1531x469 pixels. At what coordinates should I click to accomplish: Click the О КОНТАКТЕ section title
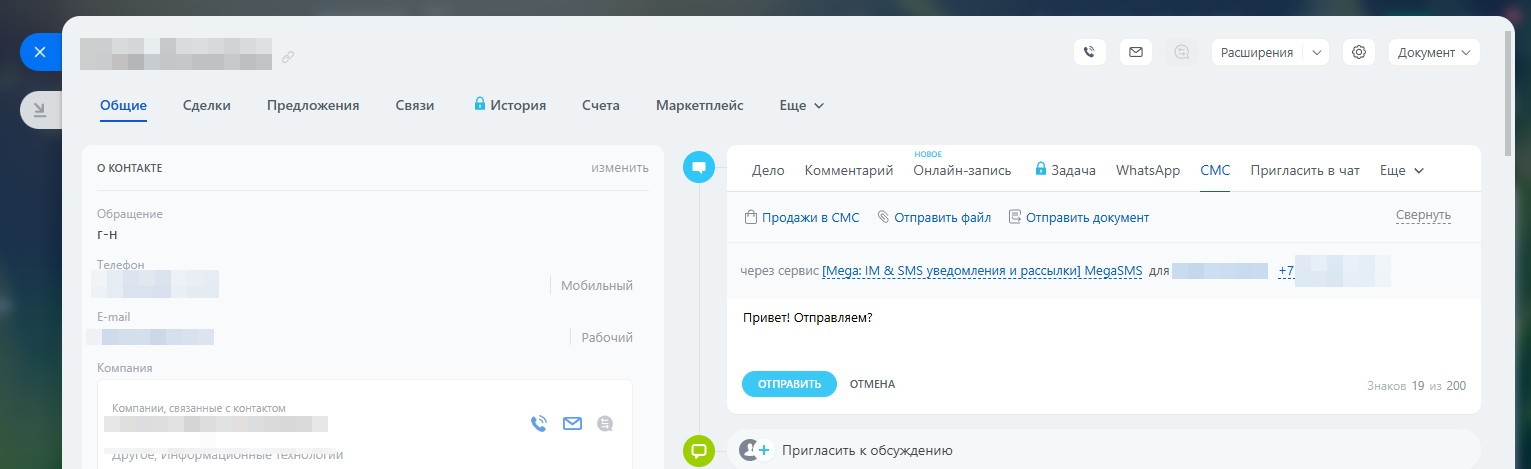(x=130, y=168)
